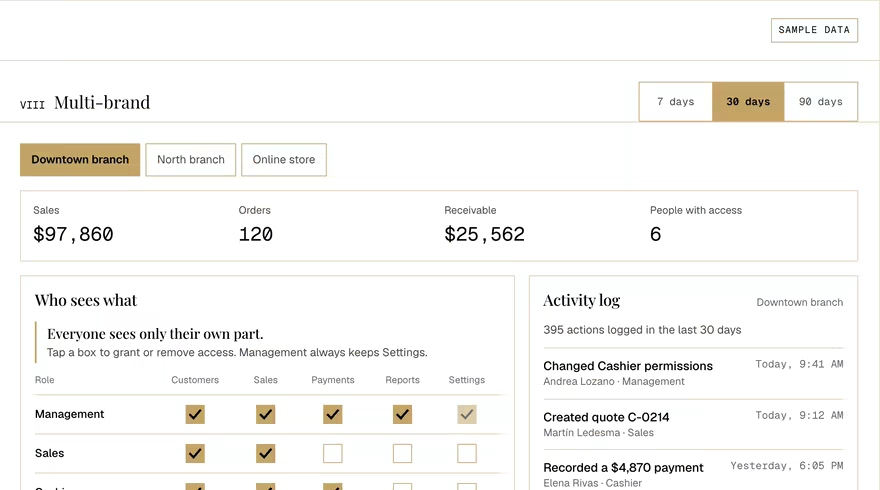Viewport: 880px width, 490px height.
Task: Click the Management role row label
Action: coord(70,414)
